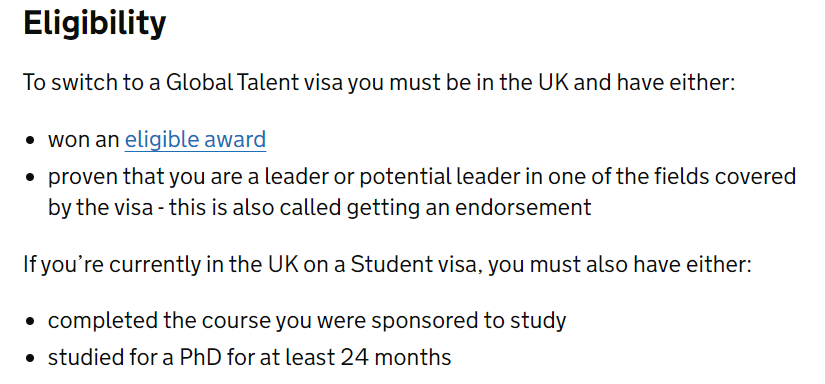The width and height of the screenshot is (825, 384).
Task: Click 'completed the course you were sponsored to study'
Action: pyautogui.click(x=307, y=320)
